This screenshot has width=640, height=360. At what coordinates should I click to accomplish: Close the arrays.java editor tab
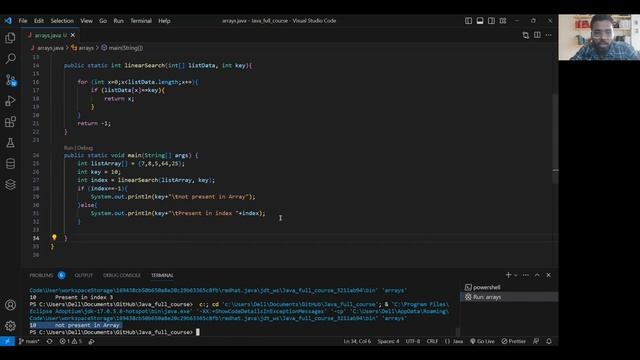(73, 35)
